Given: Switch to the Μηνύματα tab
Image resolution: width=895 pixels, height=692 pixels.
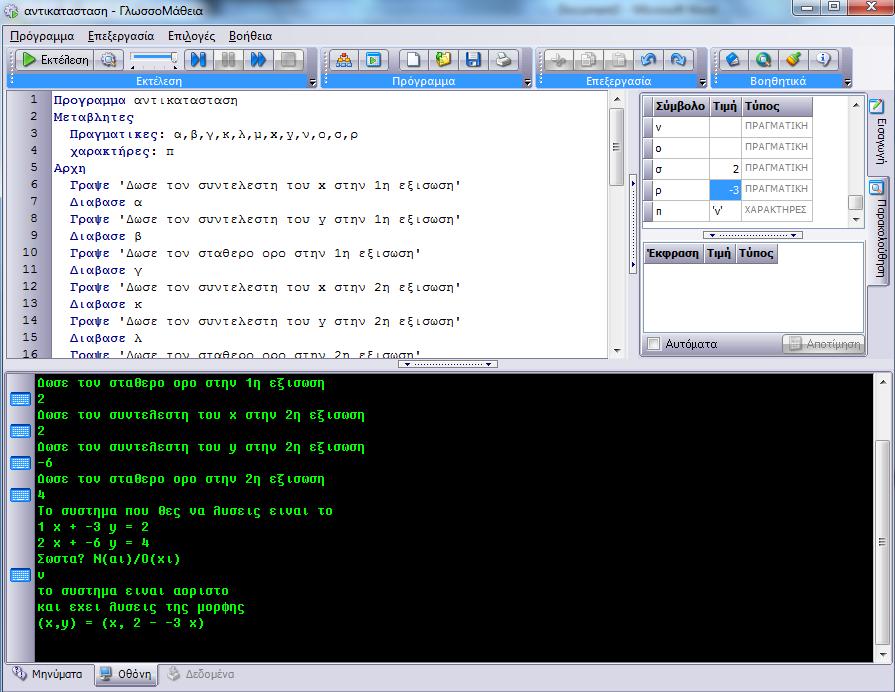Looking at the screenshot, I should point(49,674).
